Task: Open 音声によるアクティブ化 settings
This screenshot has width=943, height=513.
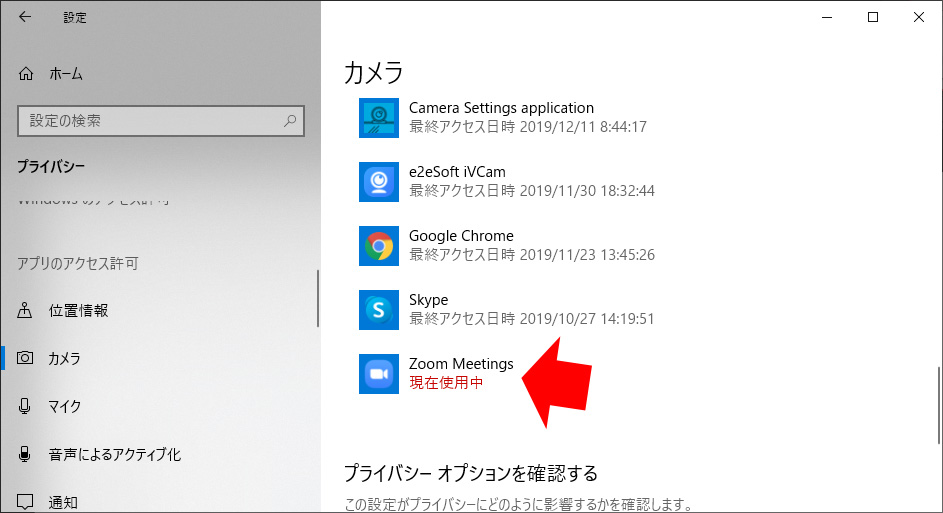Action: click(114, 454)
